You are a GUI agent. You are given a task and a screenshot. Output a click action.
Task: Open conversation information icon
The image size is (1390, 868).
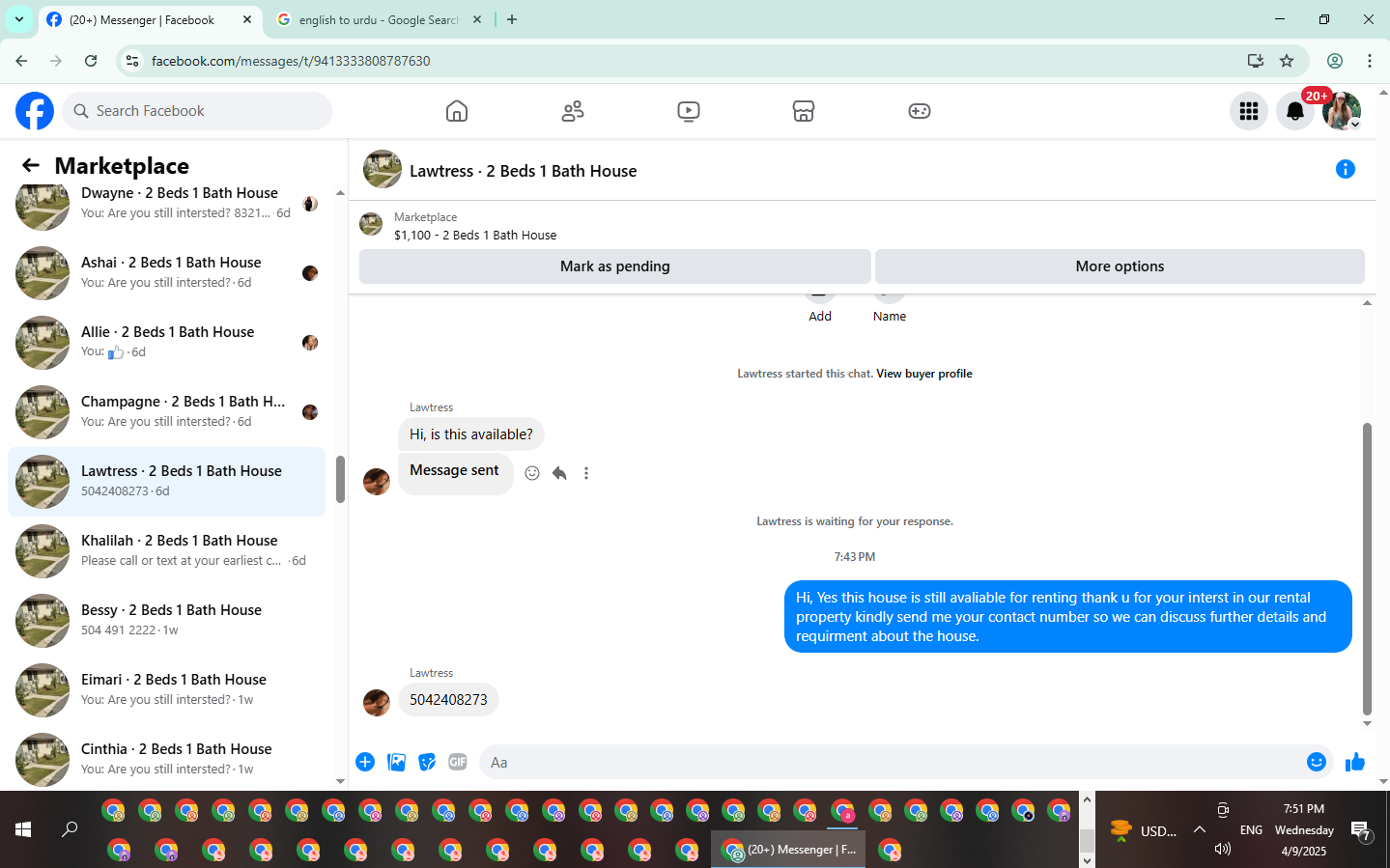tap(1346, 169)
